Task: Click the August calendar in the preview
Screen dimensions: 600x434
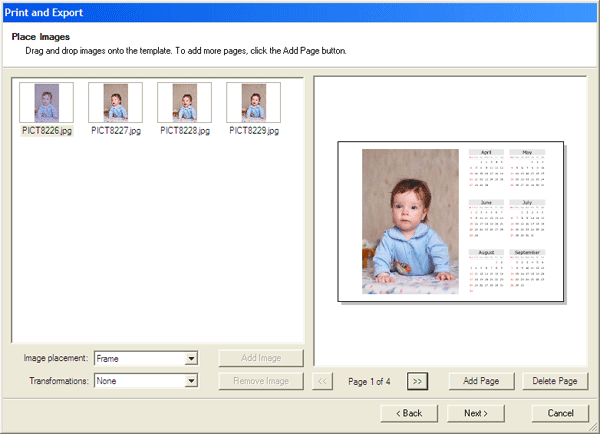Action: click(486, 271)
